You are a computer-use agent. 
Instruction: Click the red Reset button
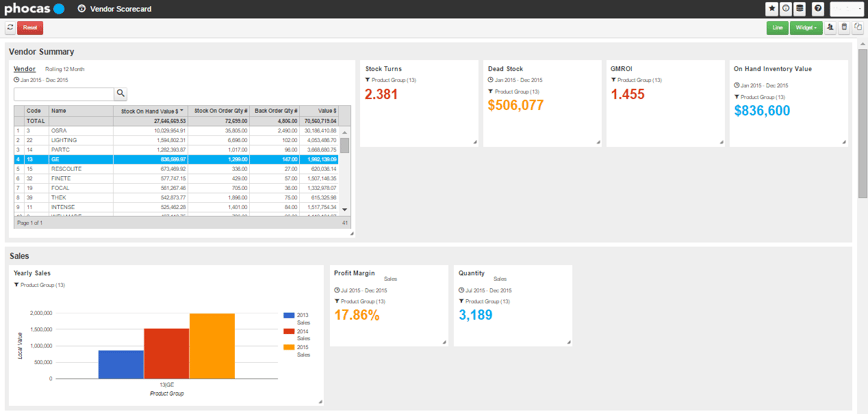pyautogui.click(x=30, y=28)
